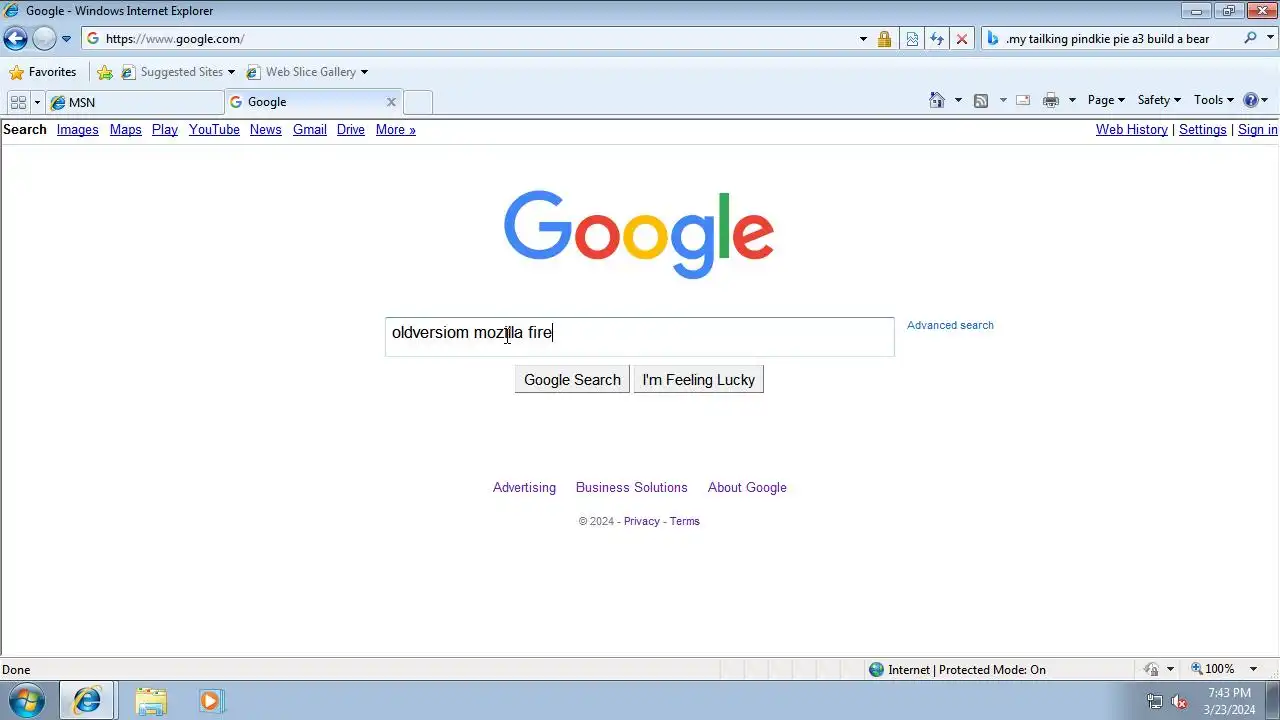Click the Sign in link
This screenshot has width=1280, height=720.
coord(1257,130)
